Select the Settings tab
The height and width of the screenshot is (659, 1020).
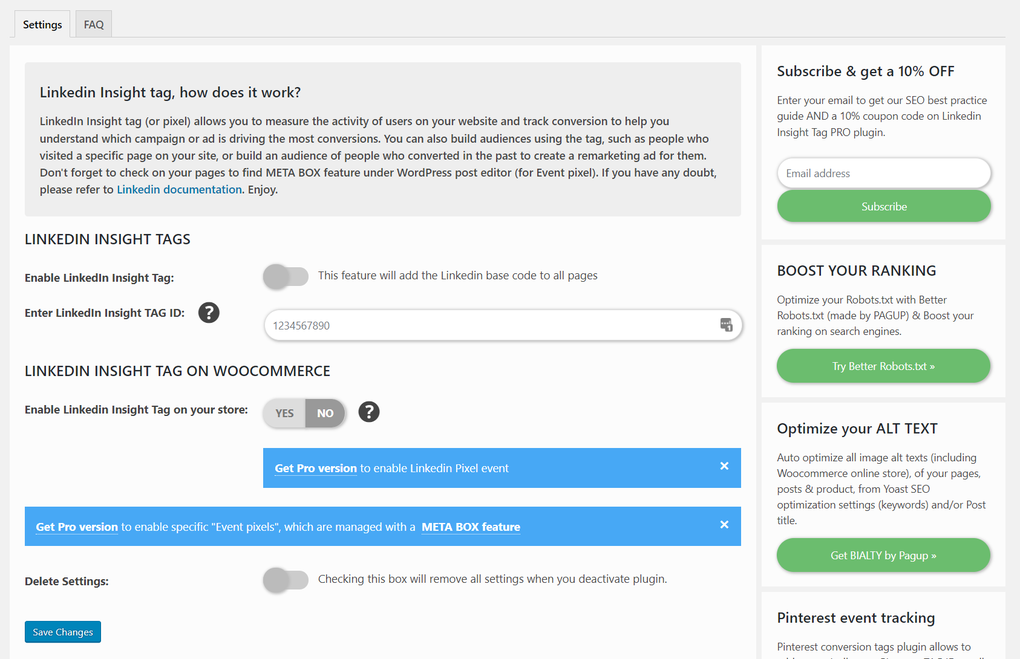(41, 23)
